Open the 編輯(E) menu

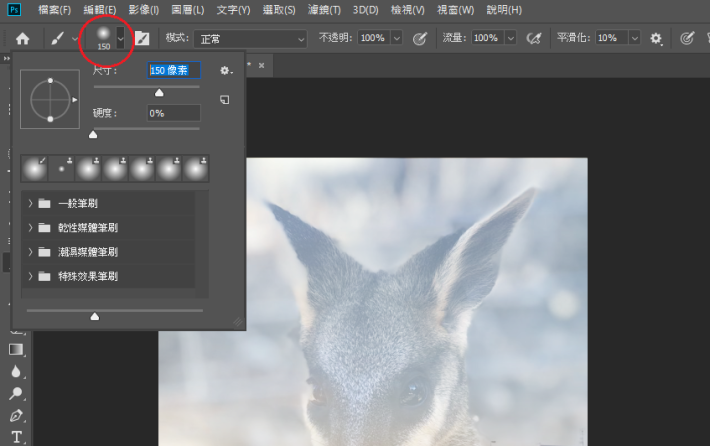[x=100, y=10]
